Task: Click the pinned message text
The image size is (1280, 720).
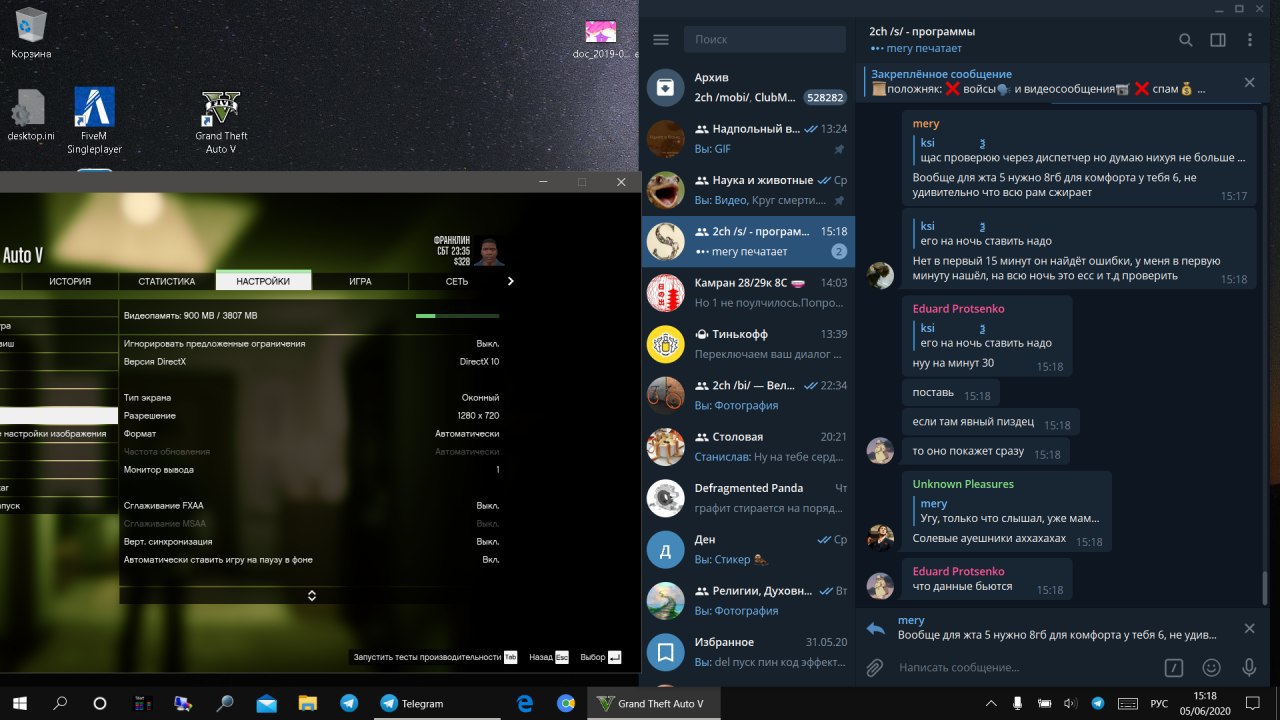Action: 1038,89
